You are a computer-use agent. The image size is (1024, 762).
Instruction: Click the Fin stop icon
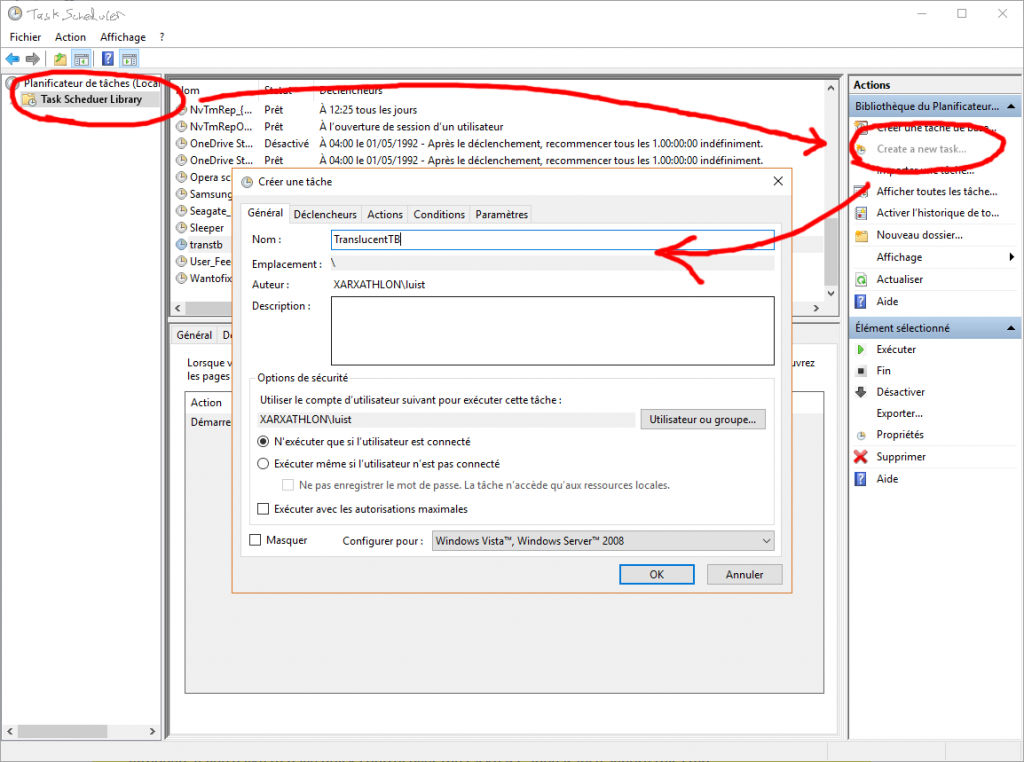tap(861, 371)
